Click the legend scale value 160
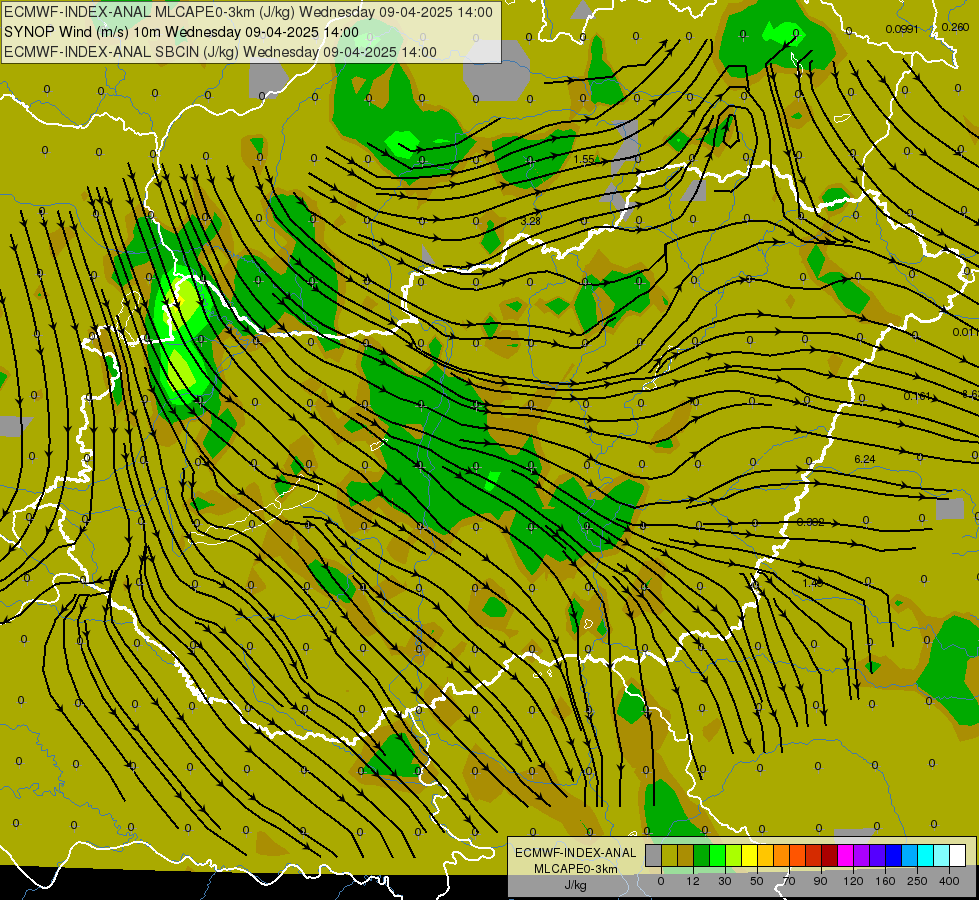Screen dimensions: 979x900 (885, 881)
